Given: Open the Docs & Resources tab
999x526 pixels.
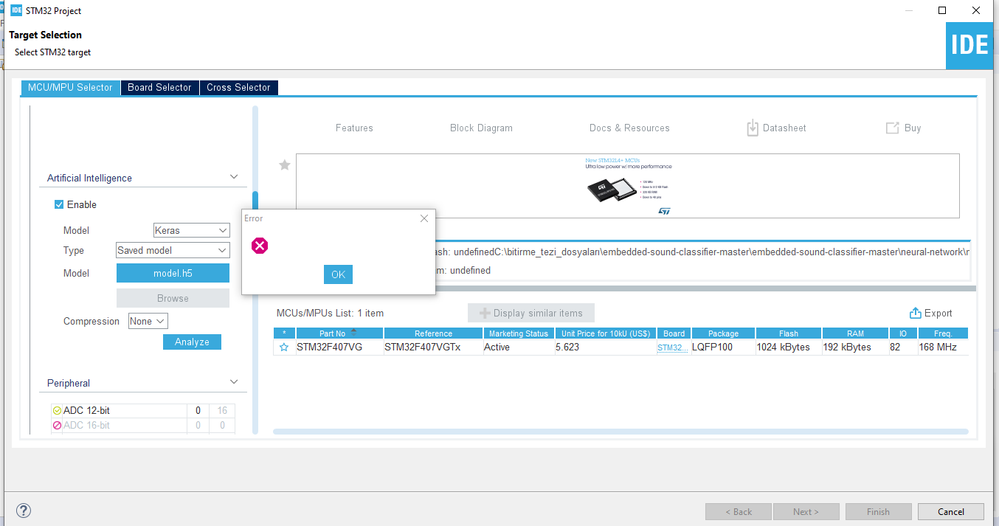Looking at the screenshot, I should pos(629,128).
